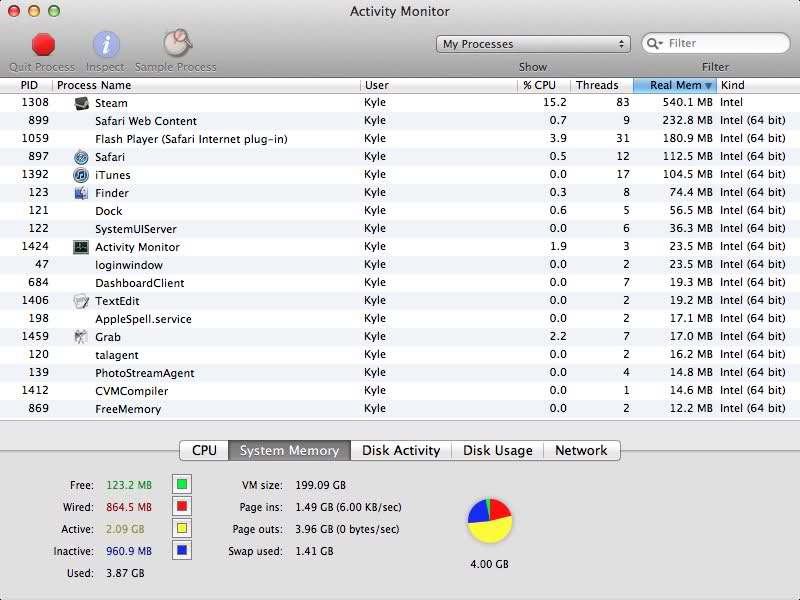Click the 123.2 MB Free memory value
Screen dimensions: 800x600
[129, 485]
